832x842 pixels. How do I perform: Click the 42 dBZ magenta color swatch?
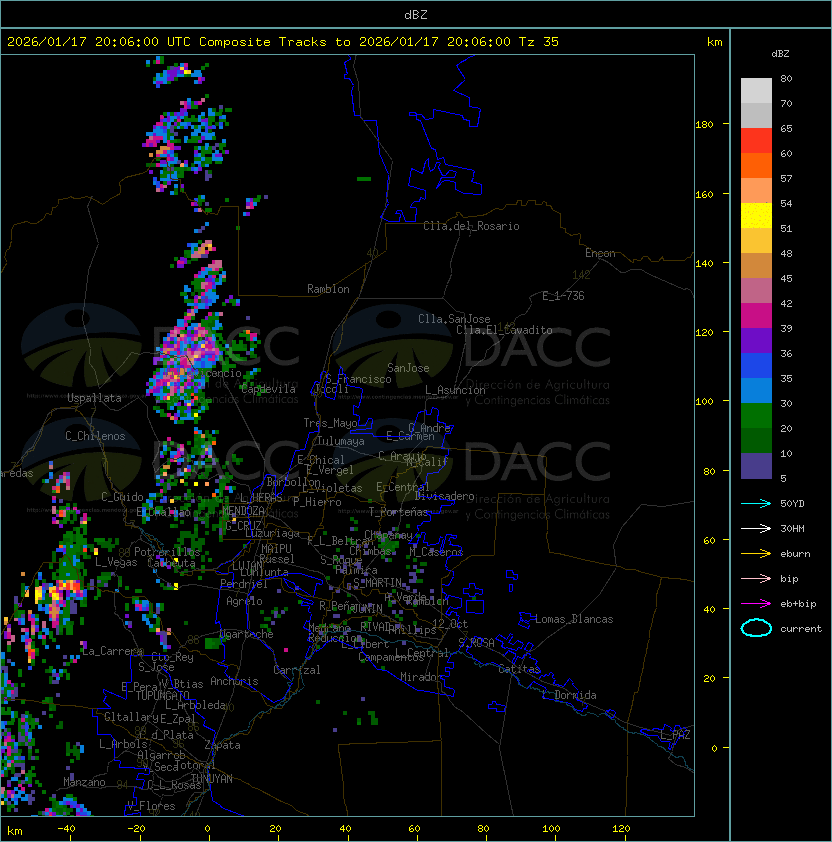756,315
